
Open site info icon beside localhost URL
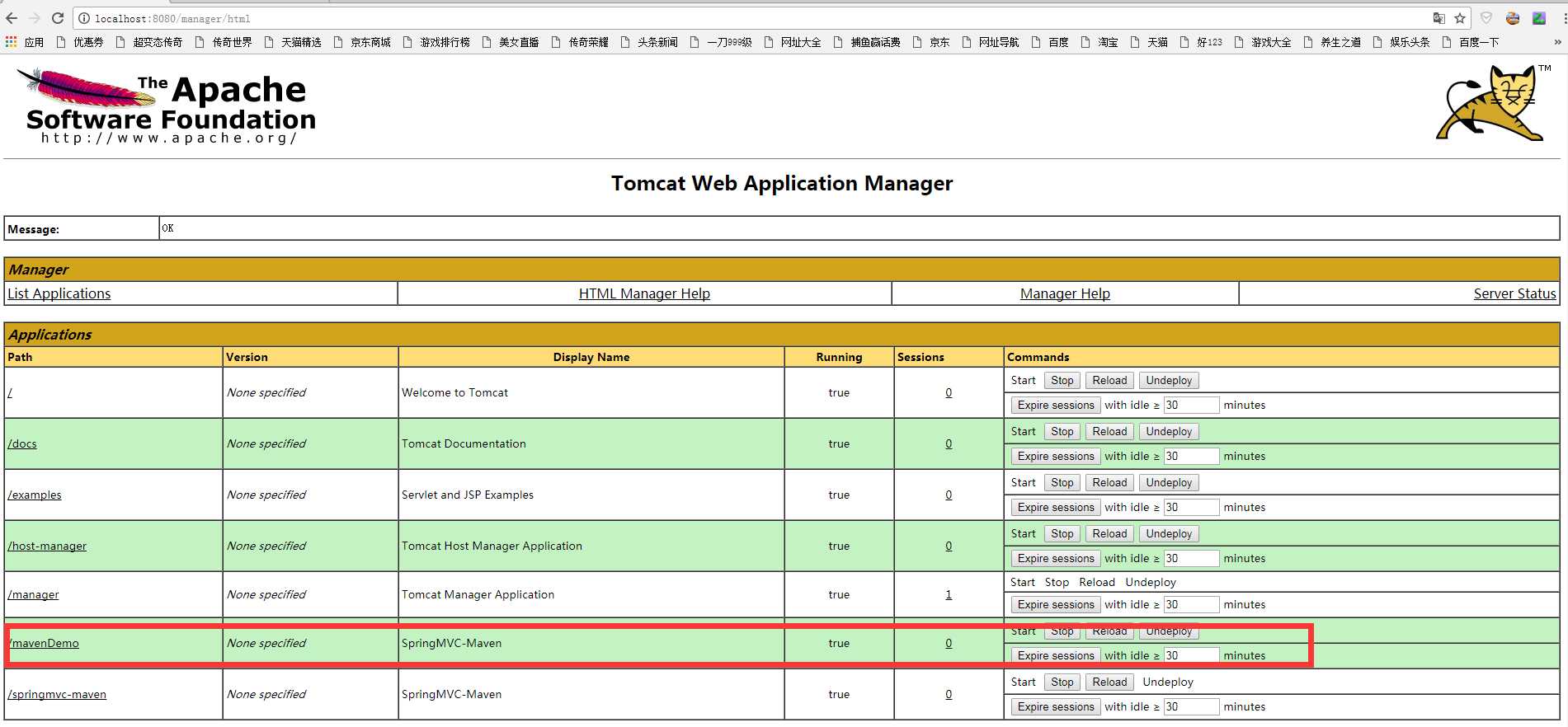(x=84, y=18)
